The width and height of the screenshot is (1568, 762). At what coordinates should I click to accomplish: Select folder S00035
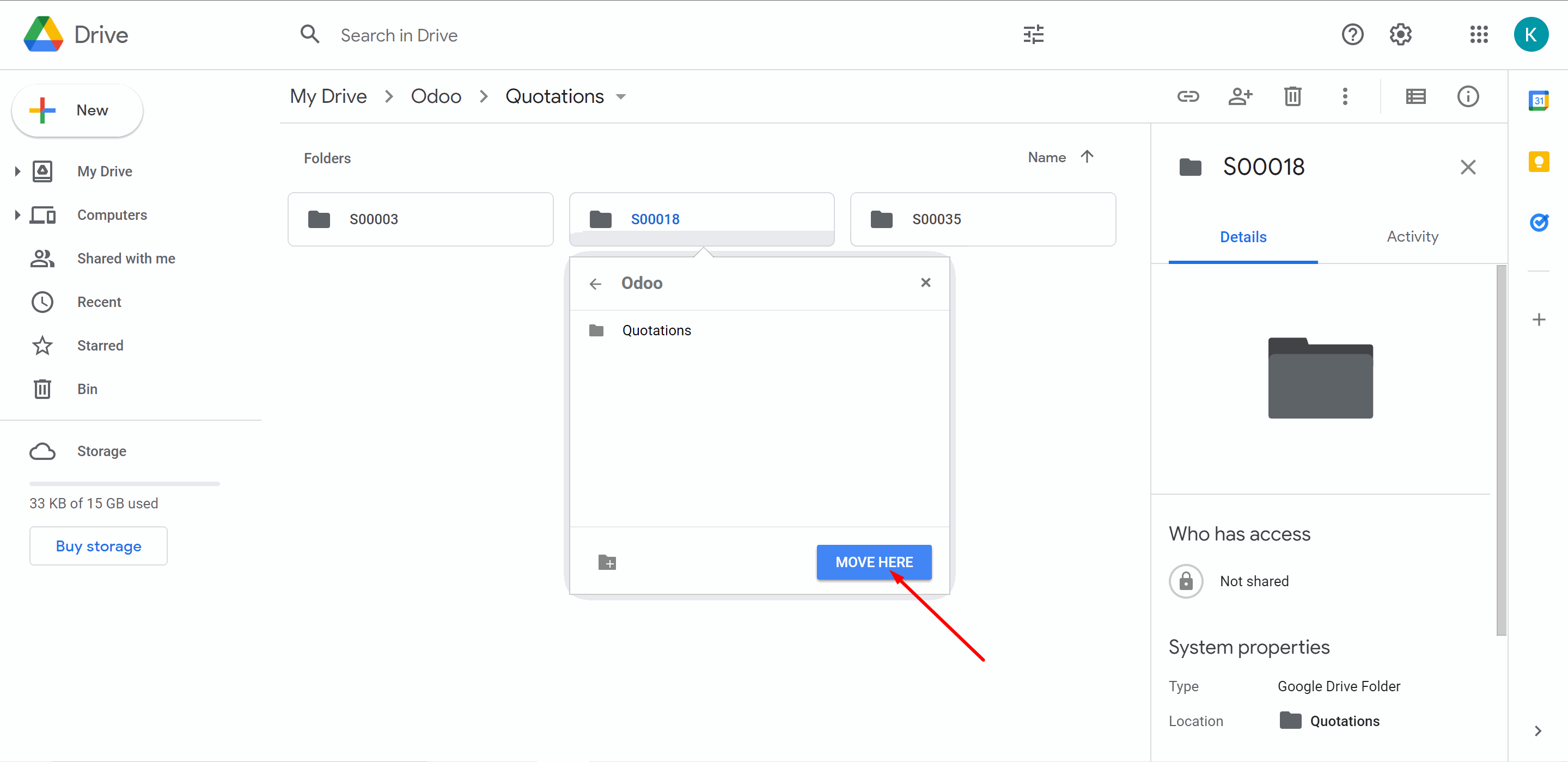pos(983,219)
